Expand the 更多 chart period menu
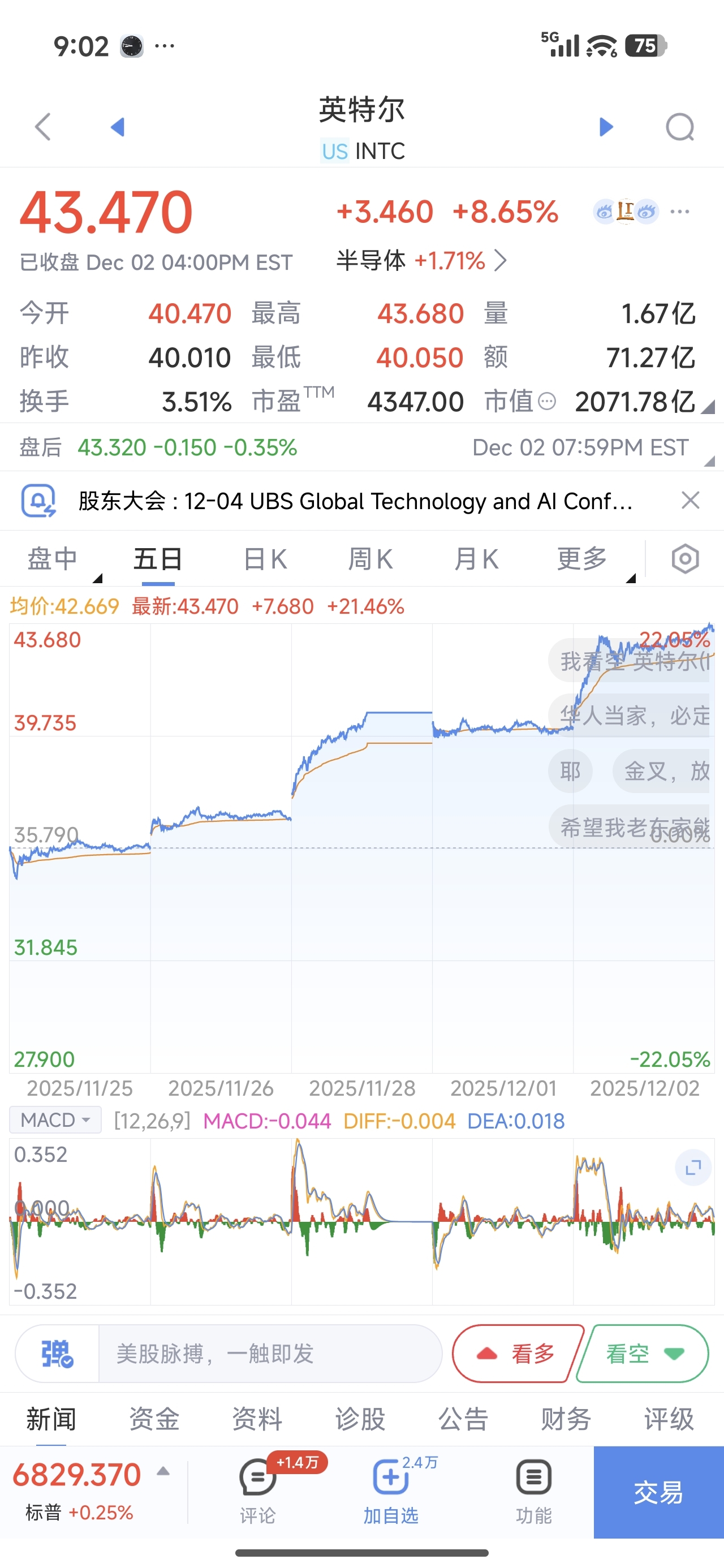Screen dimensions: 724x1568 click(582, 559)
